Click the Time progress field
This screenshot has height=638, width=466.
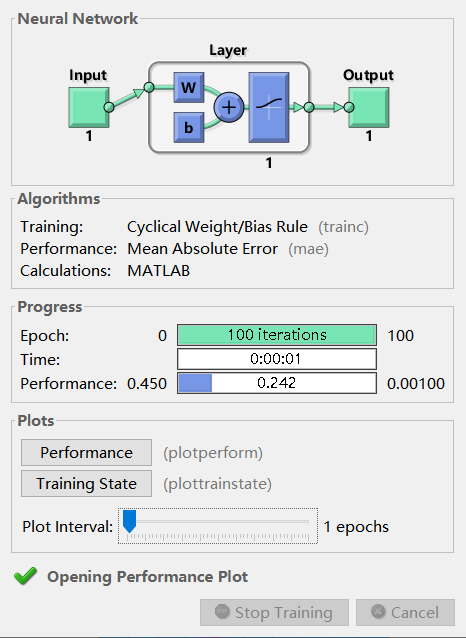[277, 359]
